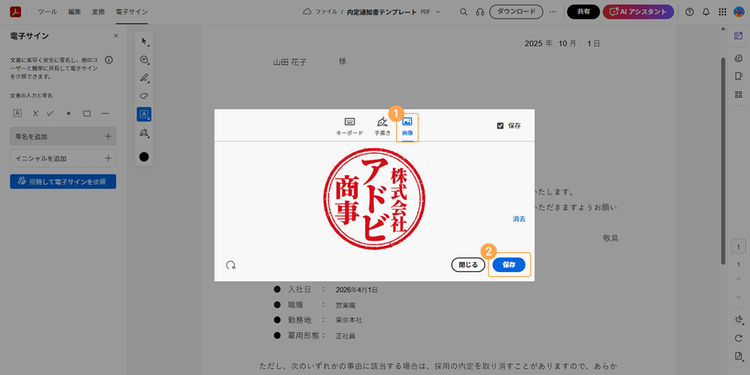Screen dimensions: 750x375
Task: Select the rounded rectangle fill tool
Action: (x=87, y=113)
